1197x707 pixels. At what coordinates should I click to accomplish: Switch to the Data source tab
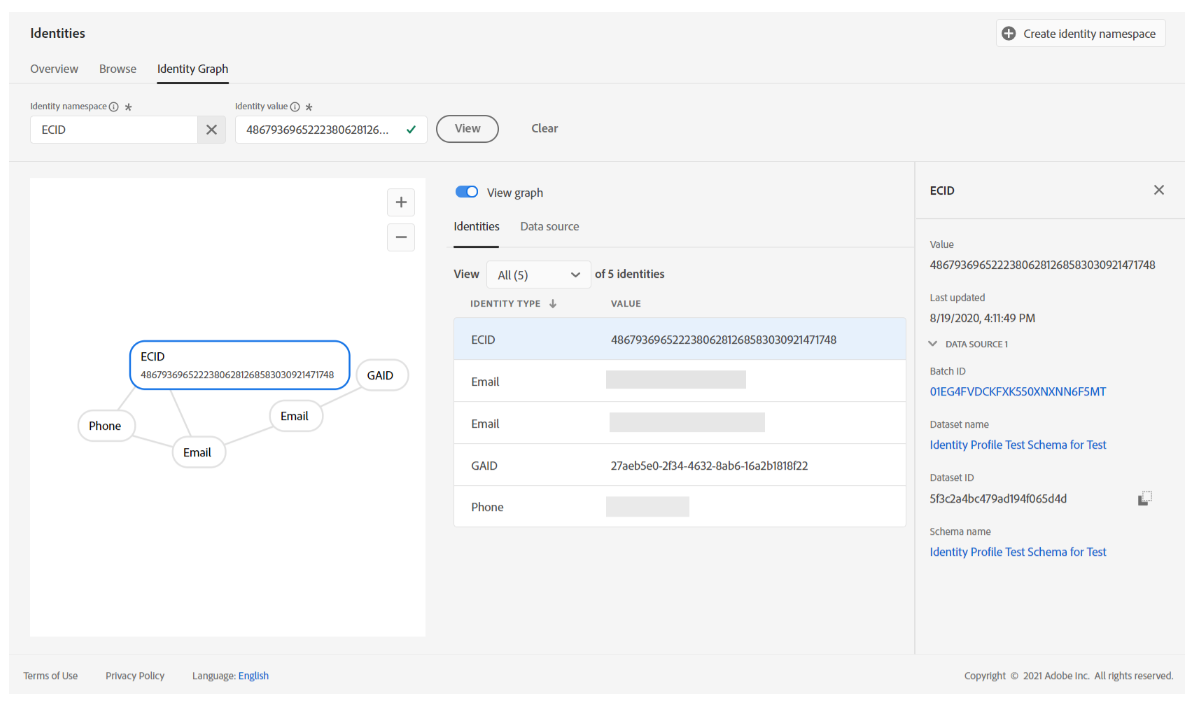(x=549, y=226)
